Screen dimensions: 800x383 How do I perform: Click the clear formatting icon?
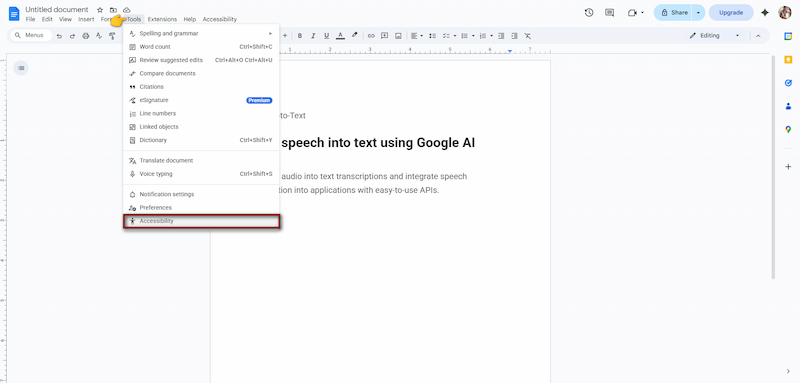[x=528, y=36]
